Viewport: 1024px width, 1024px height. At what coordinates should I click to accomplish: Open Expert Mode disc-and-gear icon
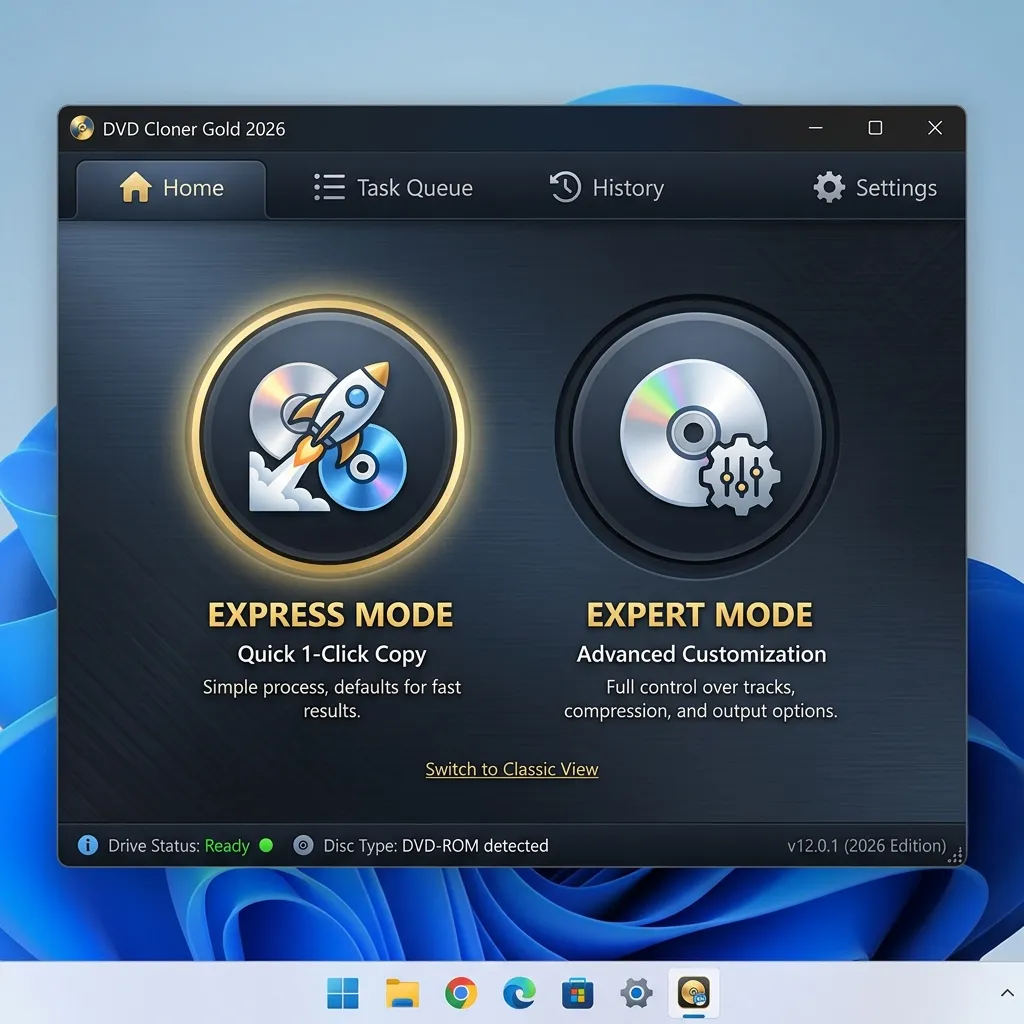(697, 436)
